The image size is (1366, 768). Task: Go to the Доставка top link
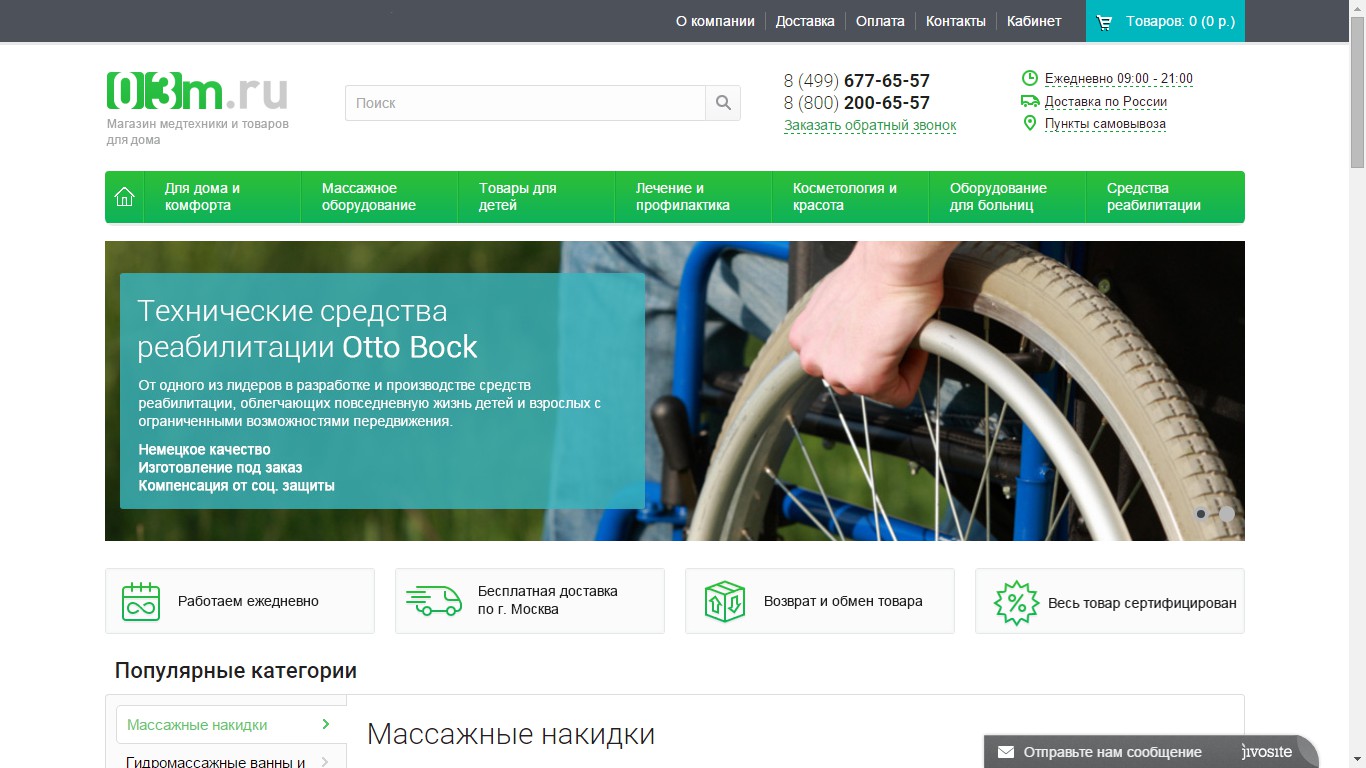[805, 21]
